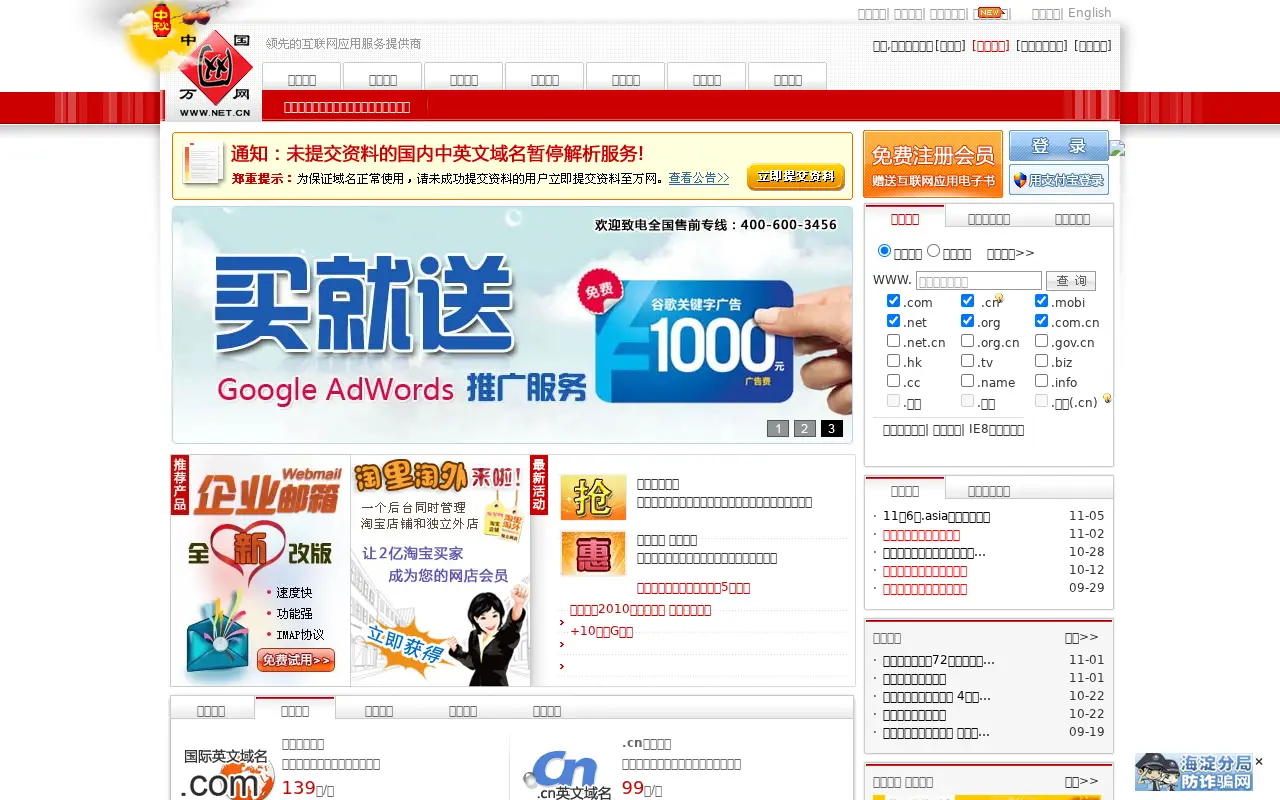
Task: Show carousel slide 1
Action: (x=778, y=429)
